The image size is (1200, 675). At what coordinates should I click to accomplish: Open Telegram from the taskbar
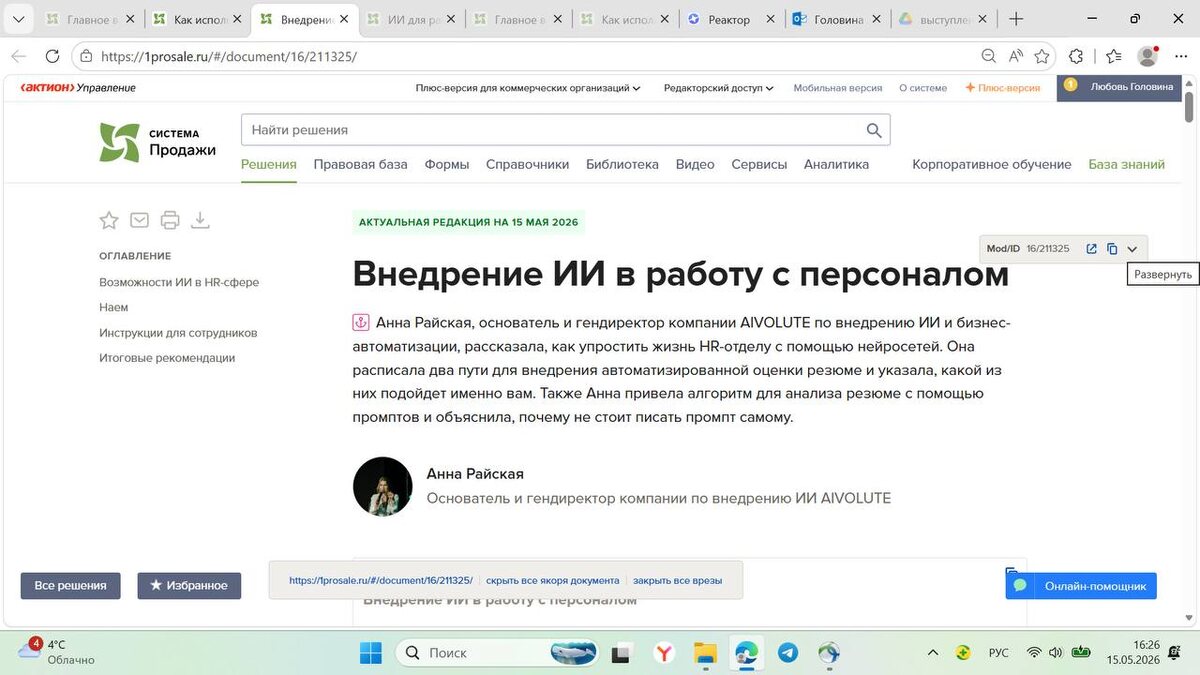coord(788,652)
